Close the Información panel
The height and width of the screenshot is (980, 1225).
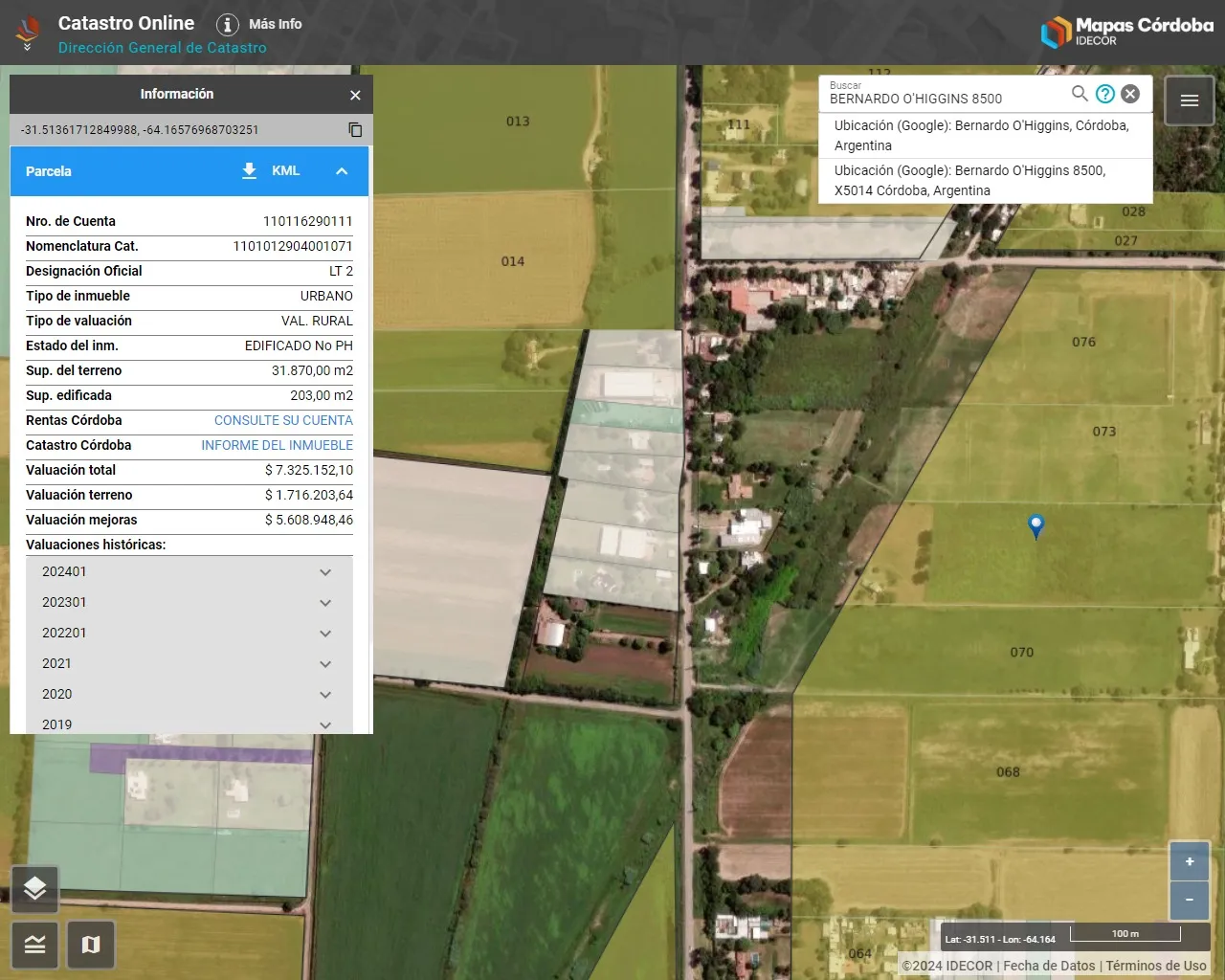(355, 95)
